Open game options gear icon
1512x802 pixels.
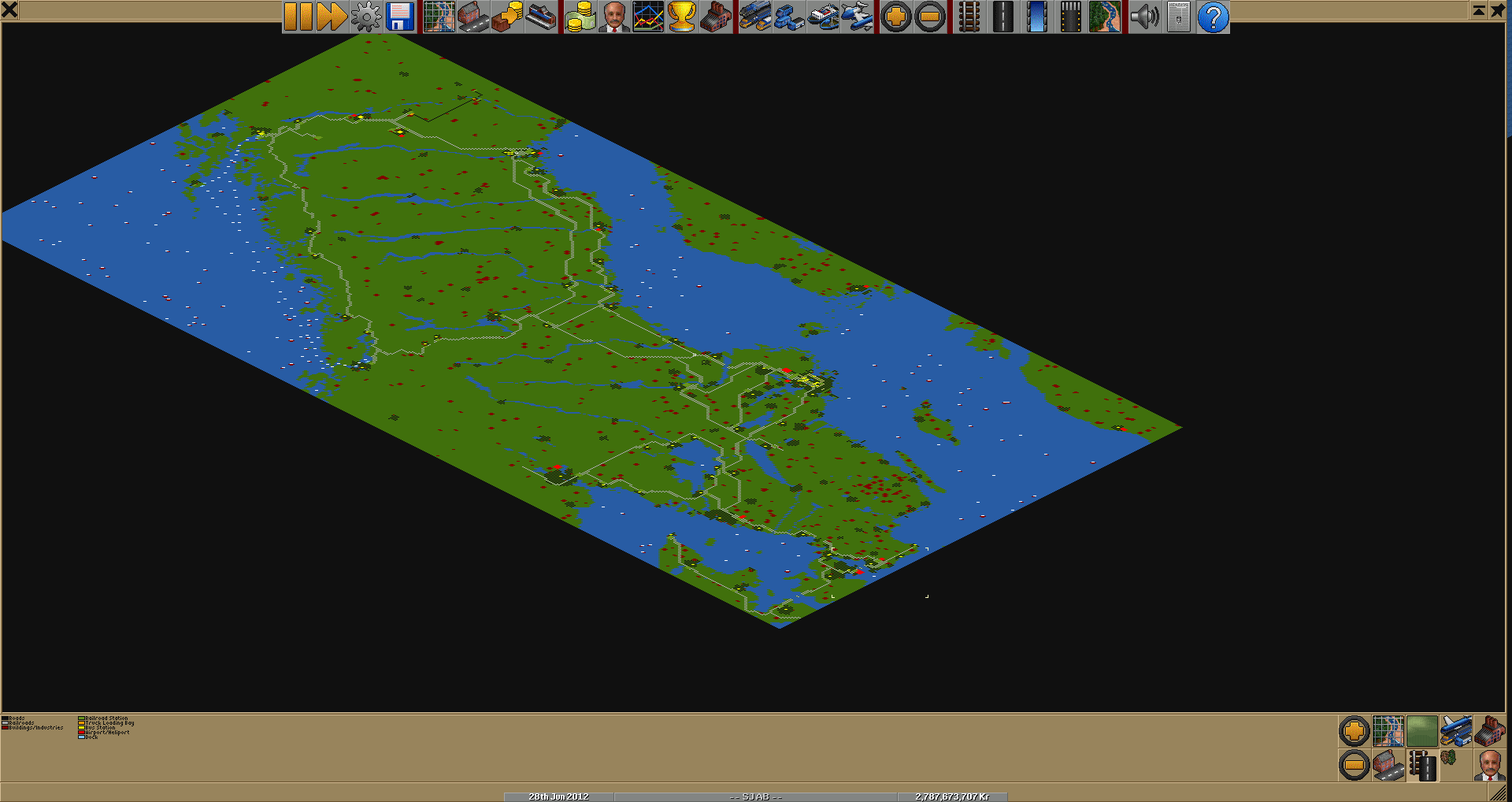(365, 17)
